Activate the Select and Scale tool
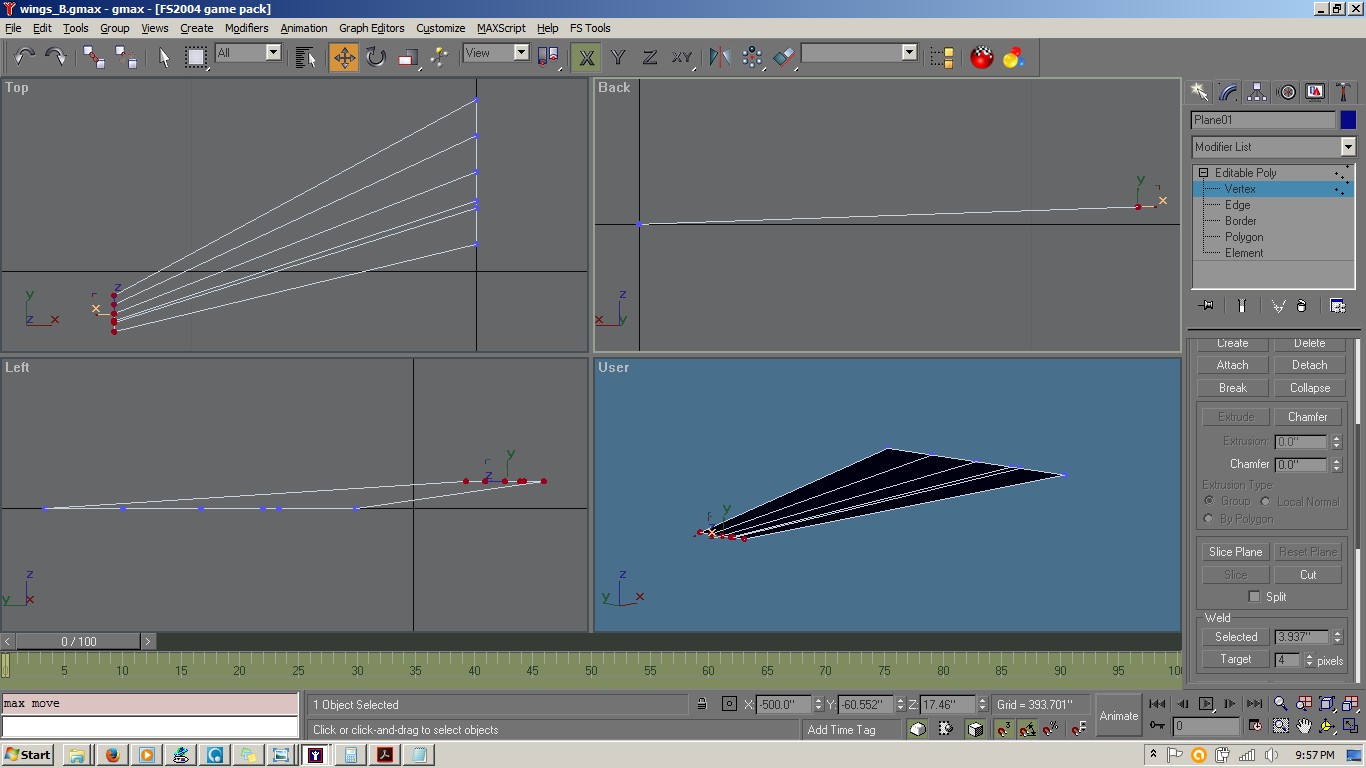This screenshot has height=768, width=1366. point(407,57)
